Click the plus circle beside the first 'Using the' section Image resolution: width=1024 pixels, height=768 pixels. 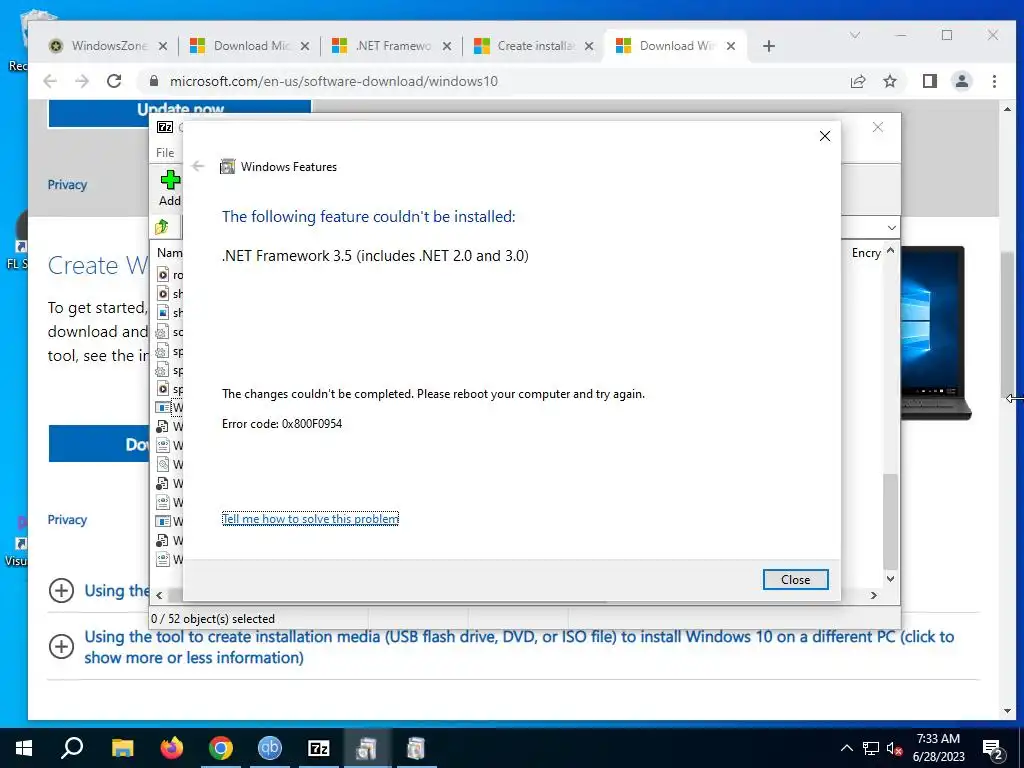[61, 590]
